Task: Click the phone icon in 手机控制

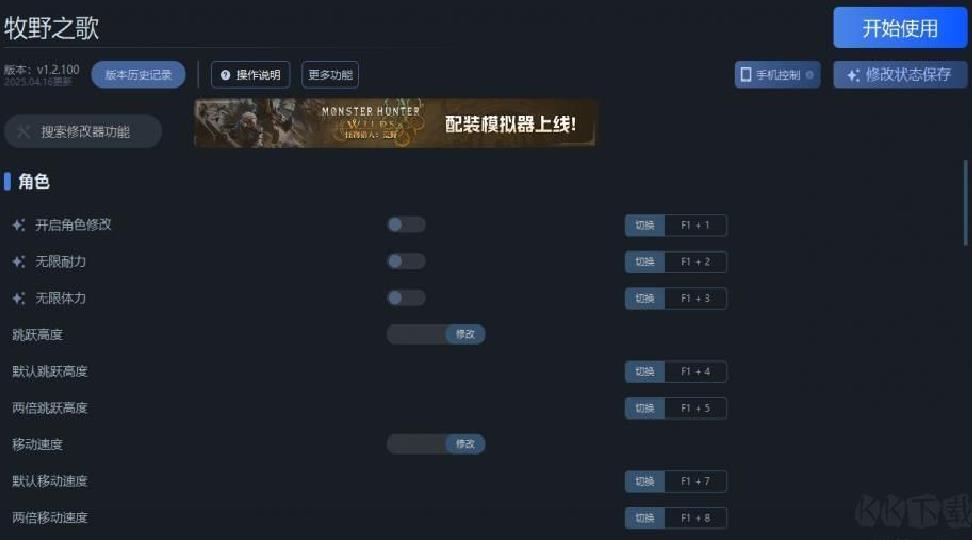Action: 746,74
